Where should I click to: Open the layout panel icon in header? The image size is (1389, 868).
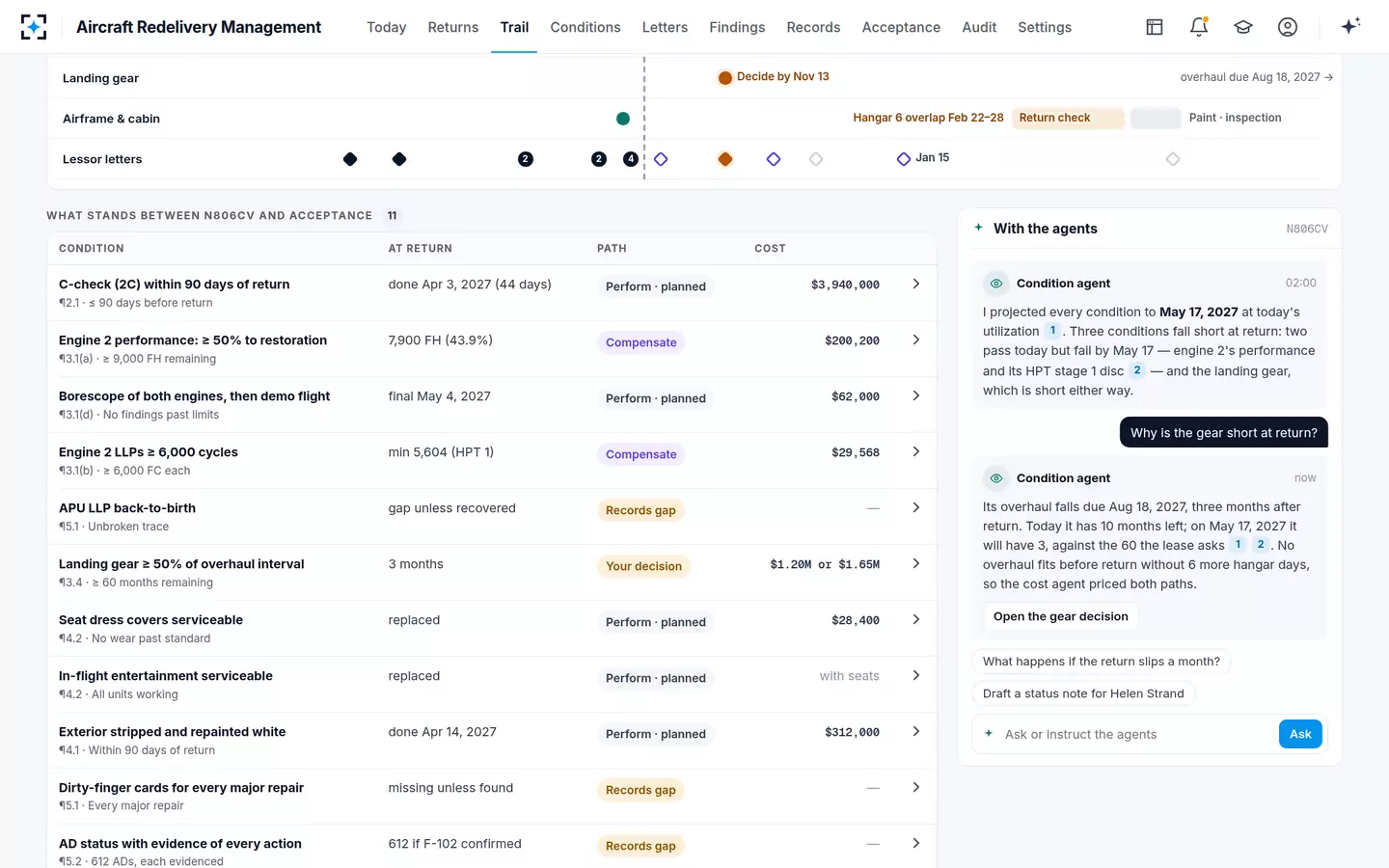click(x=1155, y=27)
